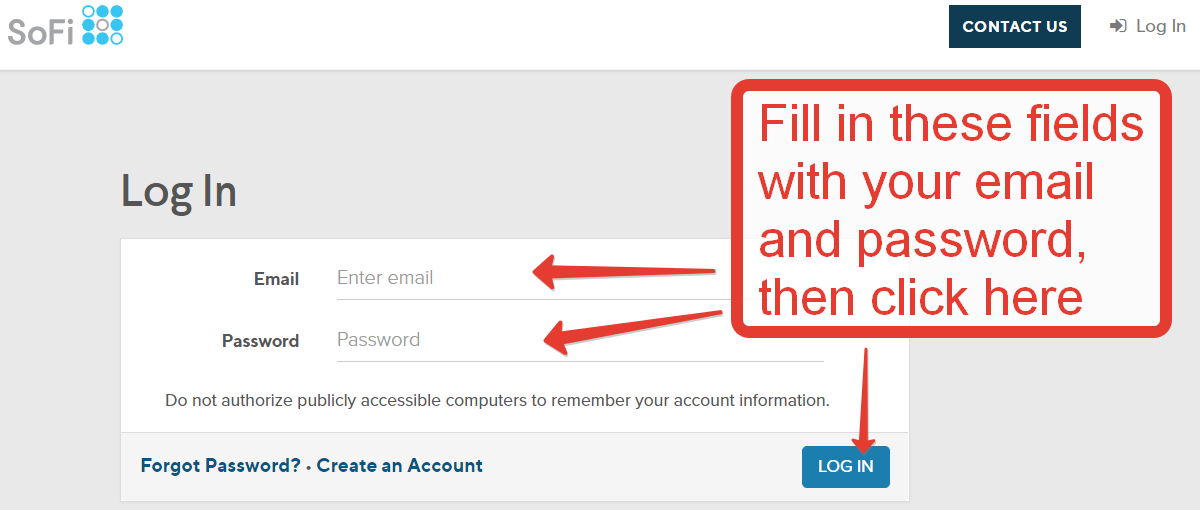1200x510 pixels.
Task: Click the SoFi wordmark in header
Action: tap(41, 32)
